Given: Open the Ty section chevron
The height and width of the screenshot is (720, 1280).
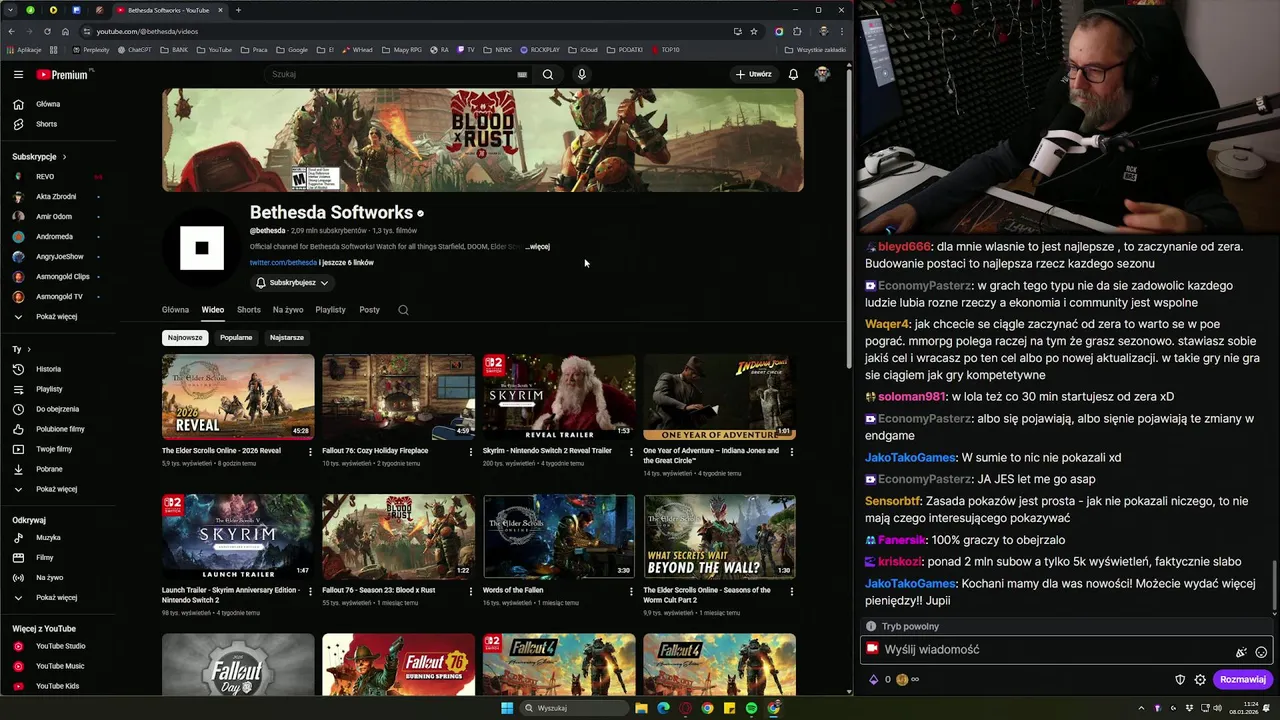Looking at the screenshot, I should (29, 349).
